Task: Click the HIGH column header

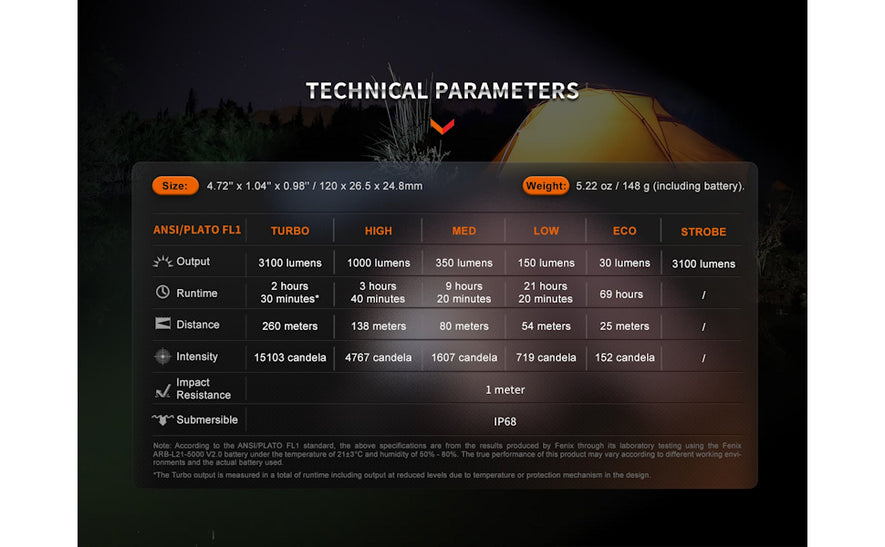Action: point(378,231)
